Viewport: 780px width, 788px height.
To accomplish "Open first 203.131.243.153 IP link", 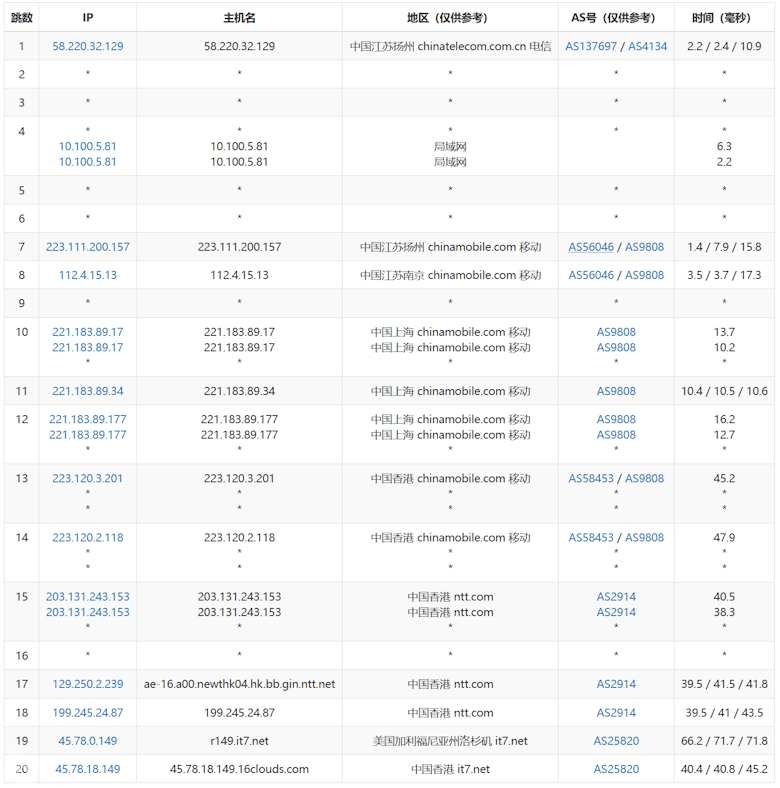I will point(88,597).
